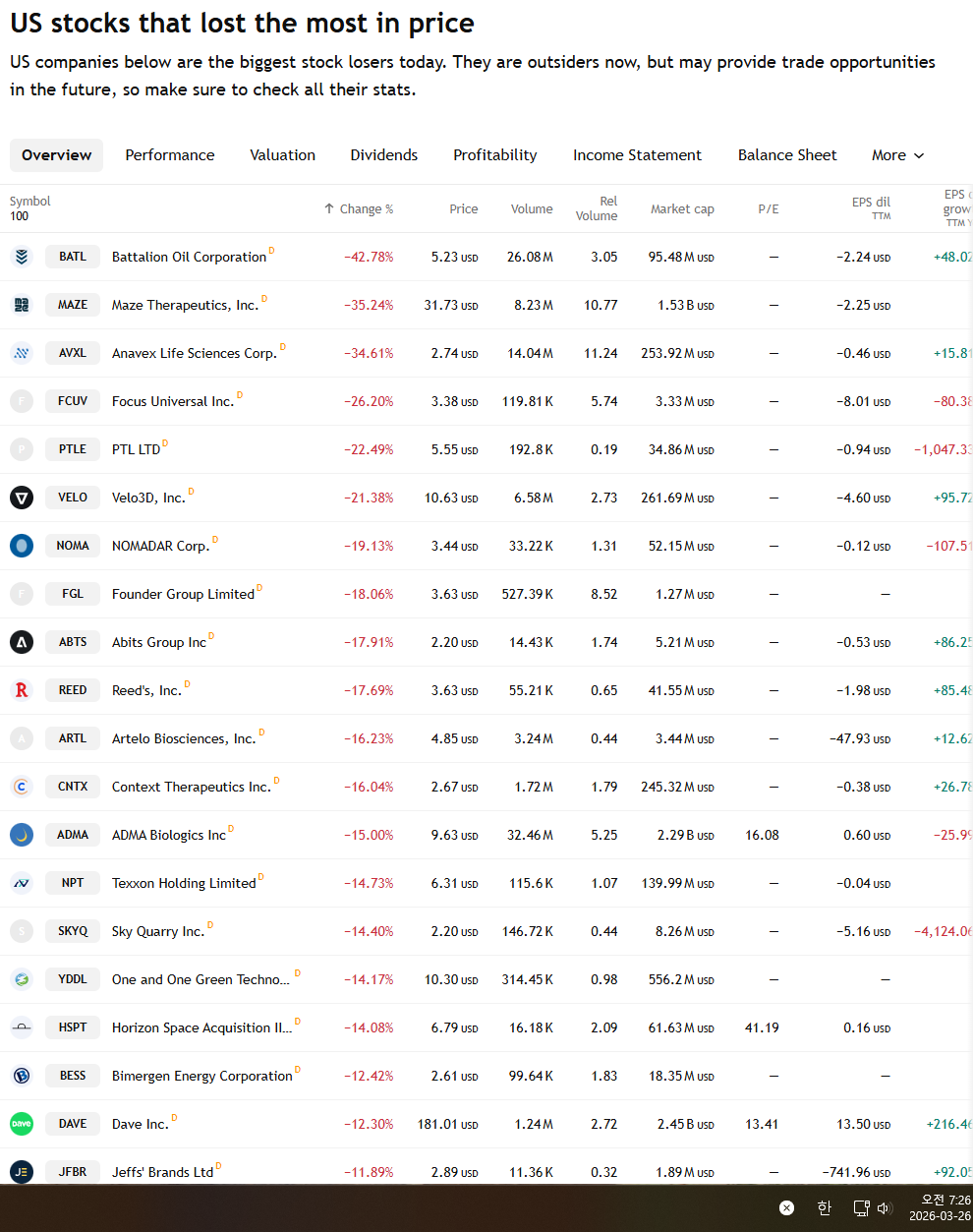Click the 2.29 B USD market cap

point(686,835)
